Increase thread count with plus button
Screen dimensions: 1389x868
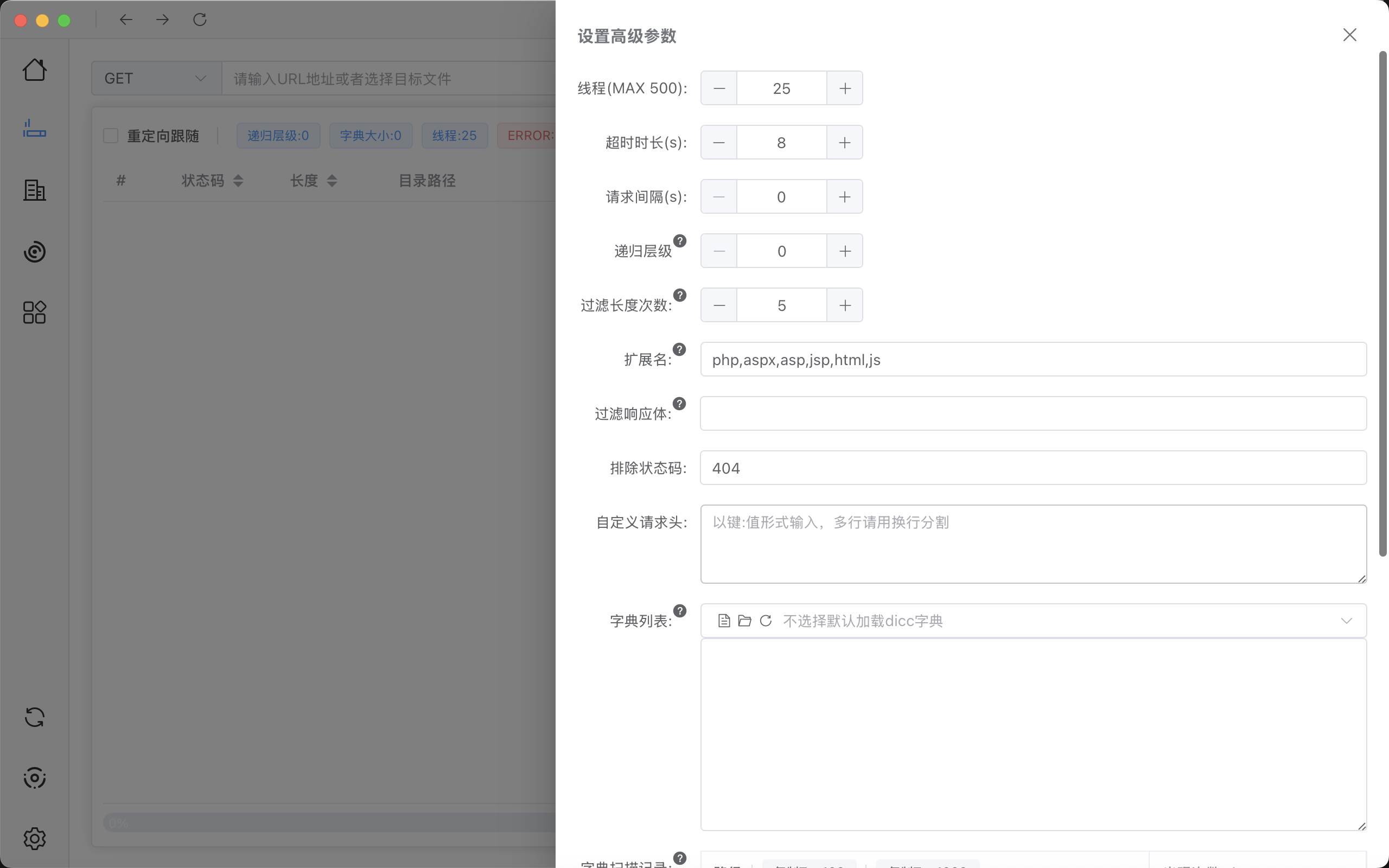click(844, 88)
